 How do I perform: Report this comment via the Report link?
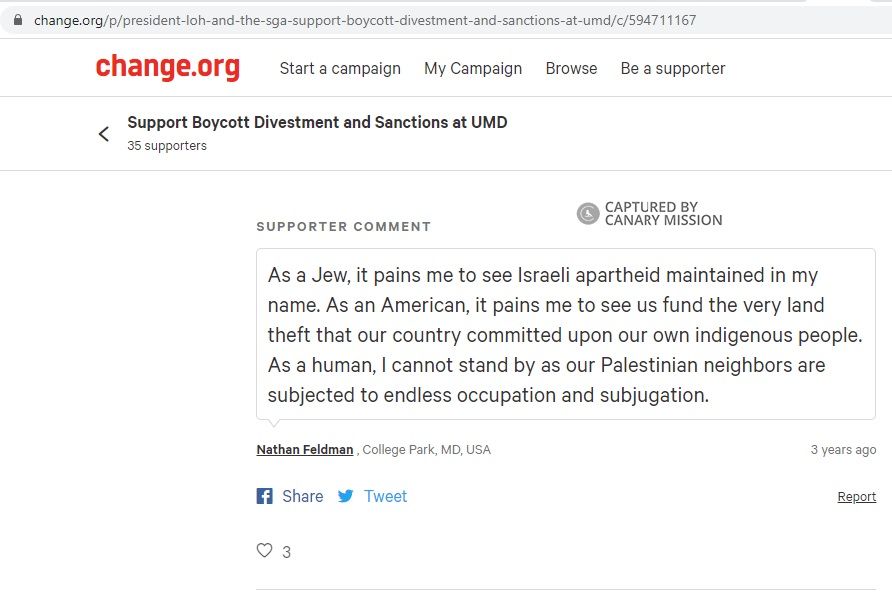tap(856, 497)
